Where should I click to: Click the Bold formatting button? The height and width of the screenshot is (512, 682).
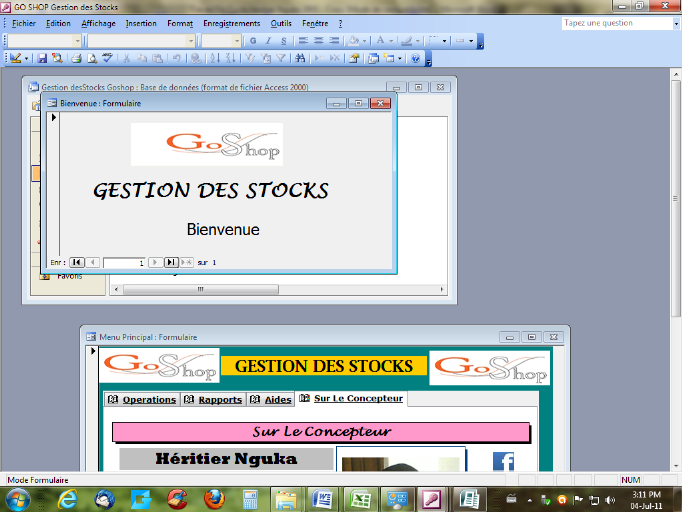[x=253, y=41]
